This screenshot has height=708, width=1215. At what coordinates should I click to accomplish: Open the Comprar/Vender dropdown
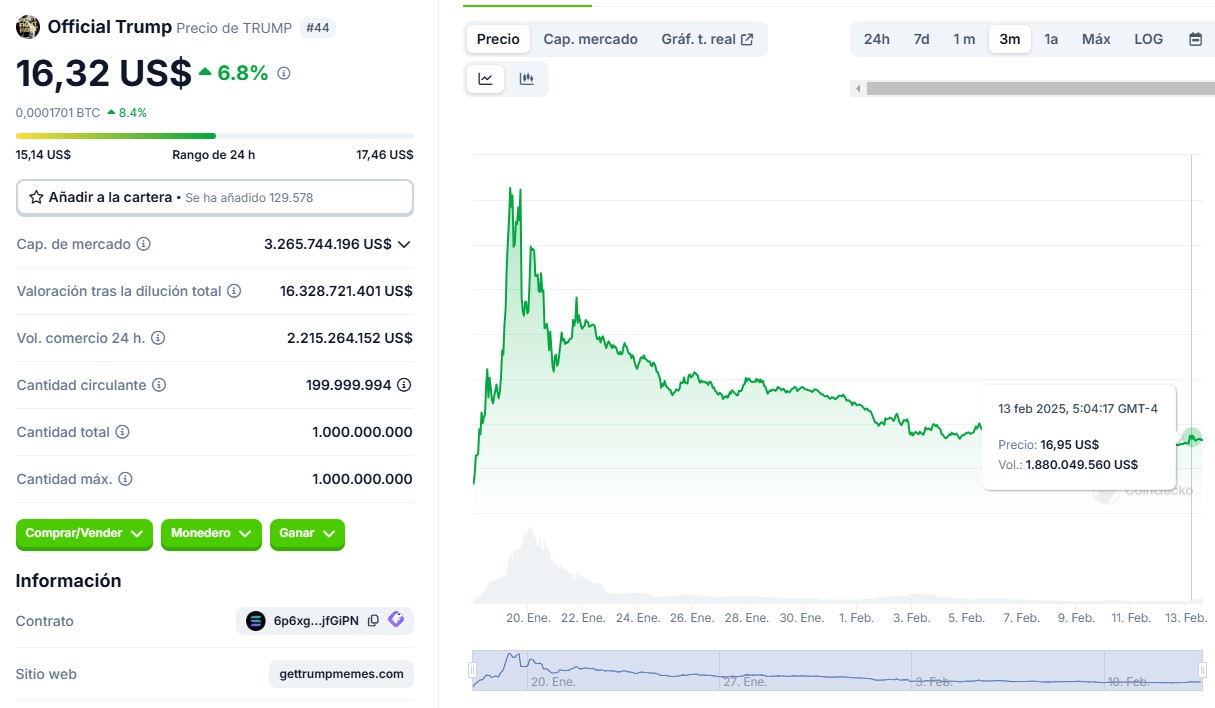click(x=84, y=534)
